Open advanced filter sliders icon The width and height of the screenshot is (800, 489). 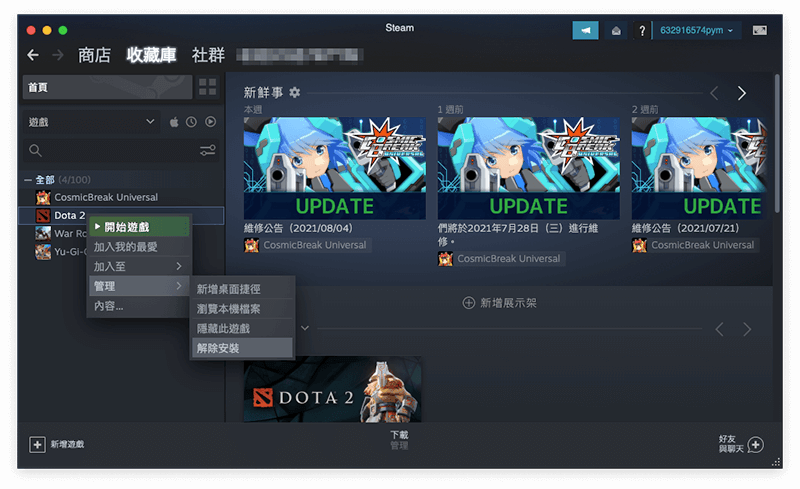(x=207, y=150)
